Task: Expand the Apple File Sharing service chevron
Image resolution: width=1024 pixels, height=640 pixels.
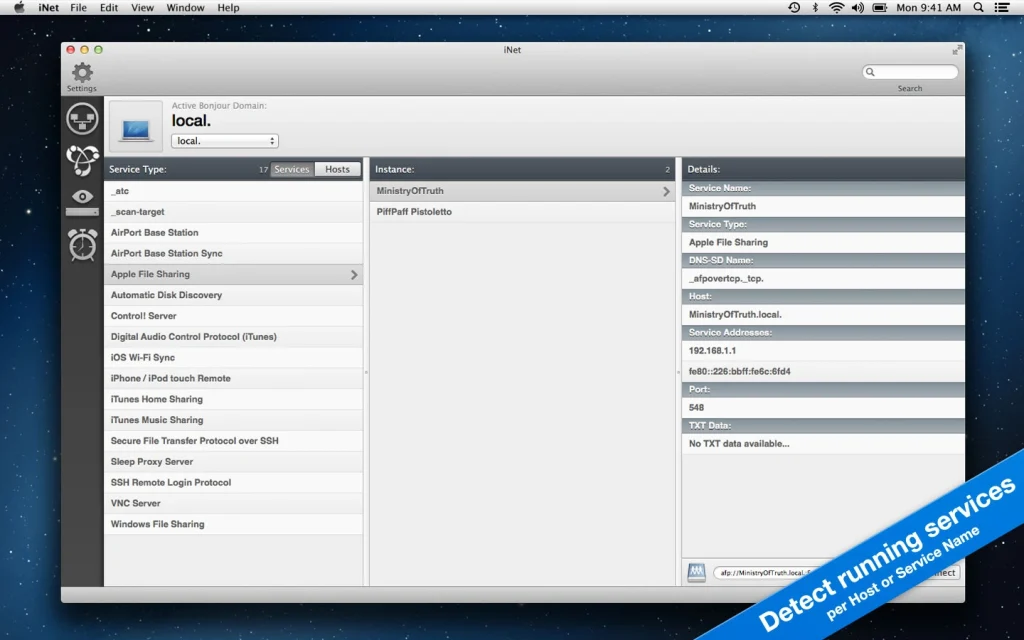Action: point(352,273)
